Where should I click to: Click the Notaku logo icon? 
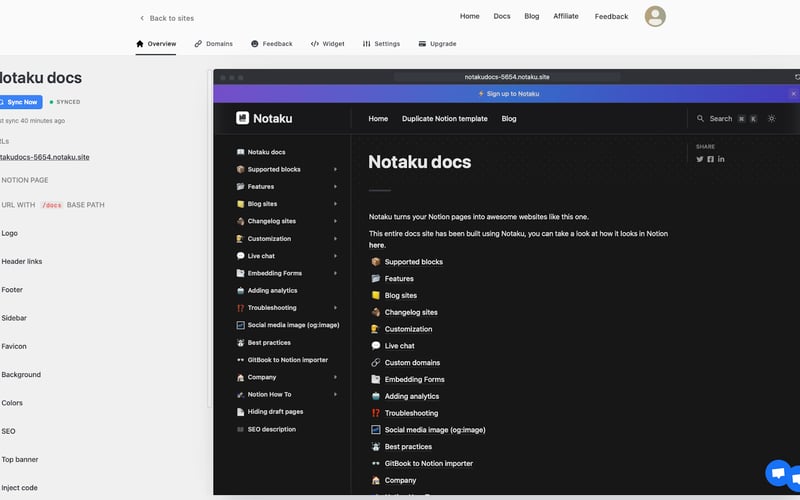coord(242,118)
